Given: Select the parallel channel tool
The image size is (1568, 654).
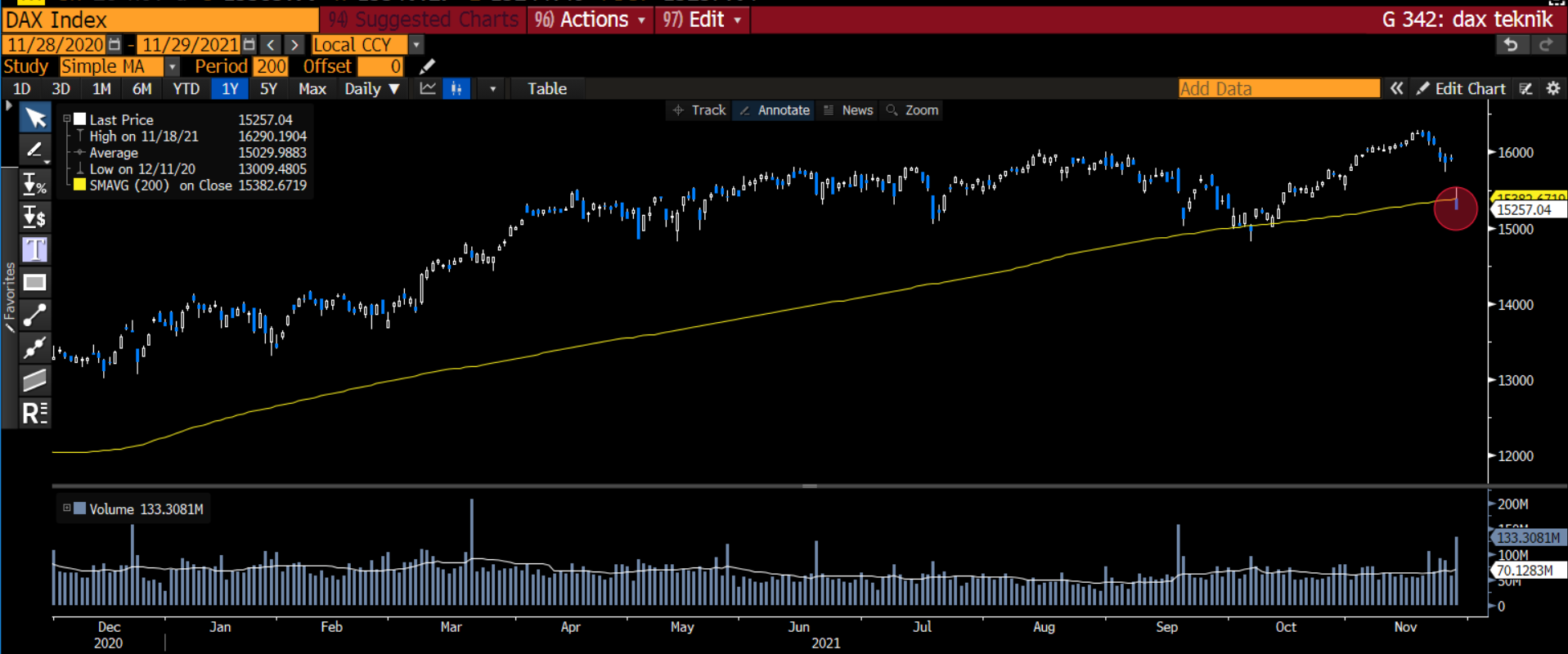Looking at the screenshot, I should pos(35,380).
